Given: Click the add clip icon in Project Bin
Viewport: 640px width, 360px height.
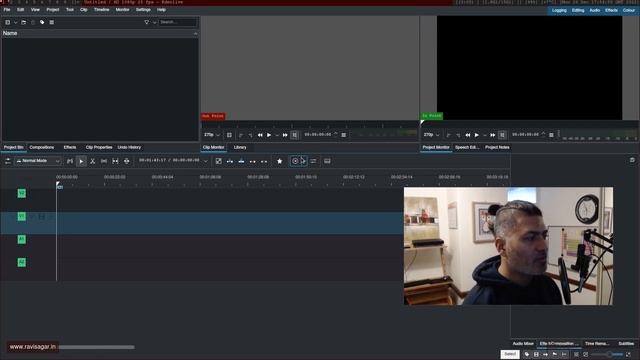Looking at the screenshot, I should click(8, 22).
